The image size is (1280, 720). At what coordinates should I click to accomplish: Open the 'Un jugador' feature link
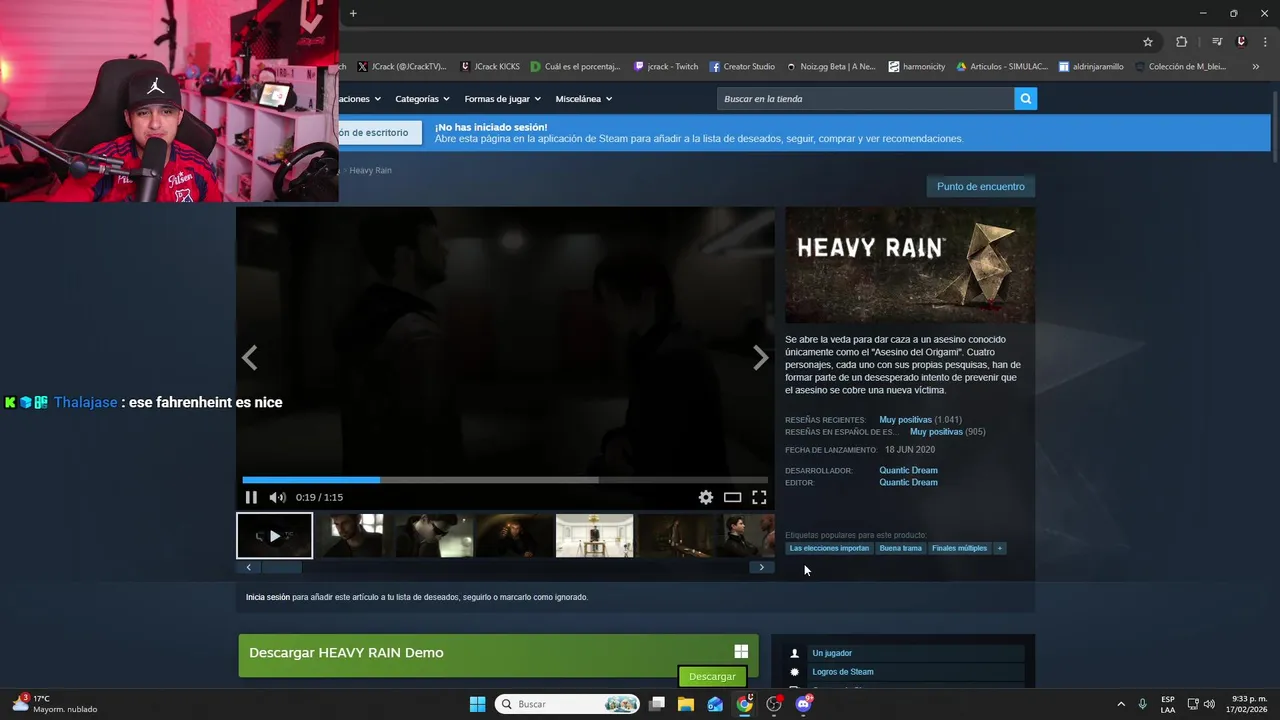tap(832, 653)
